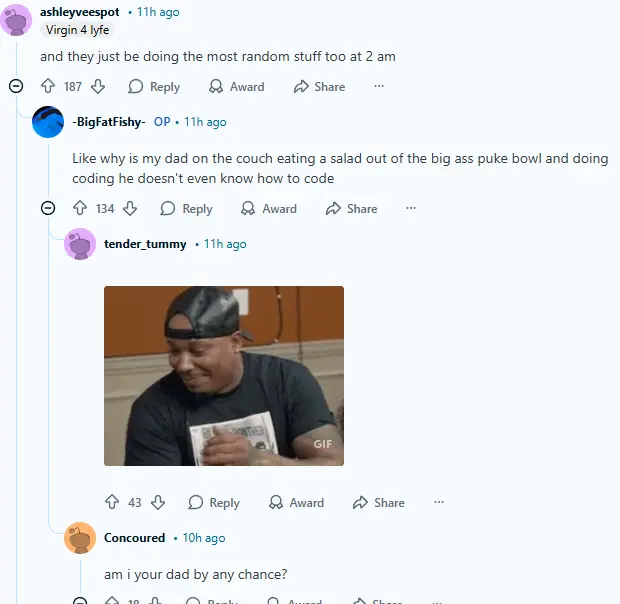
Task: Give Award to -BigFatFishy-'s reply
Action: [x=269, y=209]
